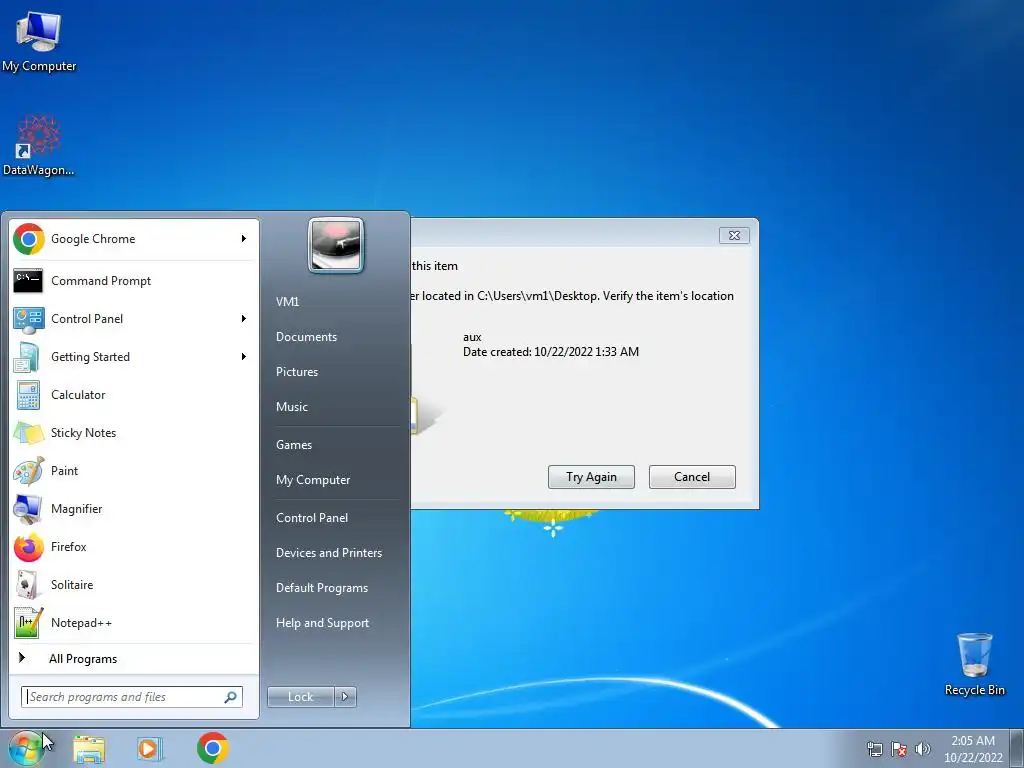The width and height of the screenshot is (1024, 768).
Task: Open Help and Support
Action: pyautogui.click(x=323, y=623)
